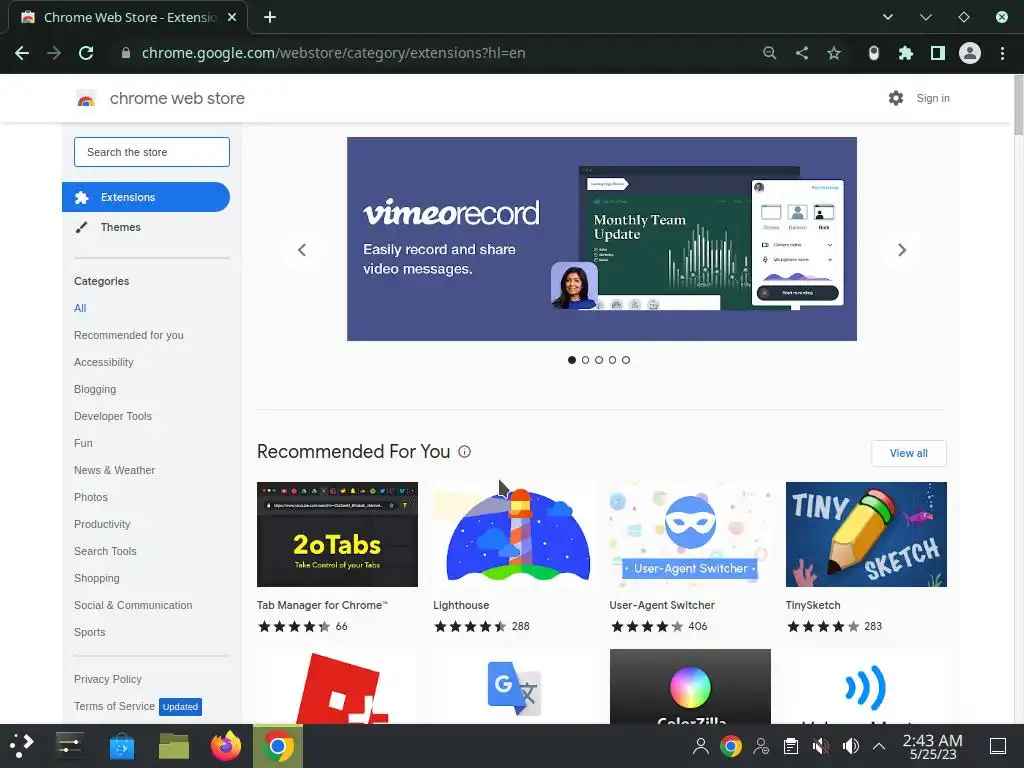Show previous carousel slide with left chevron
The height and width of the screenshot is (768, 1024).
coord(302,249)
